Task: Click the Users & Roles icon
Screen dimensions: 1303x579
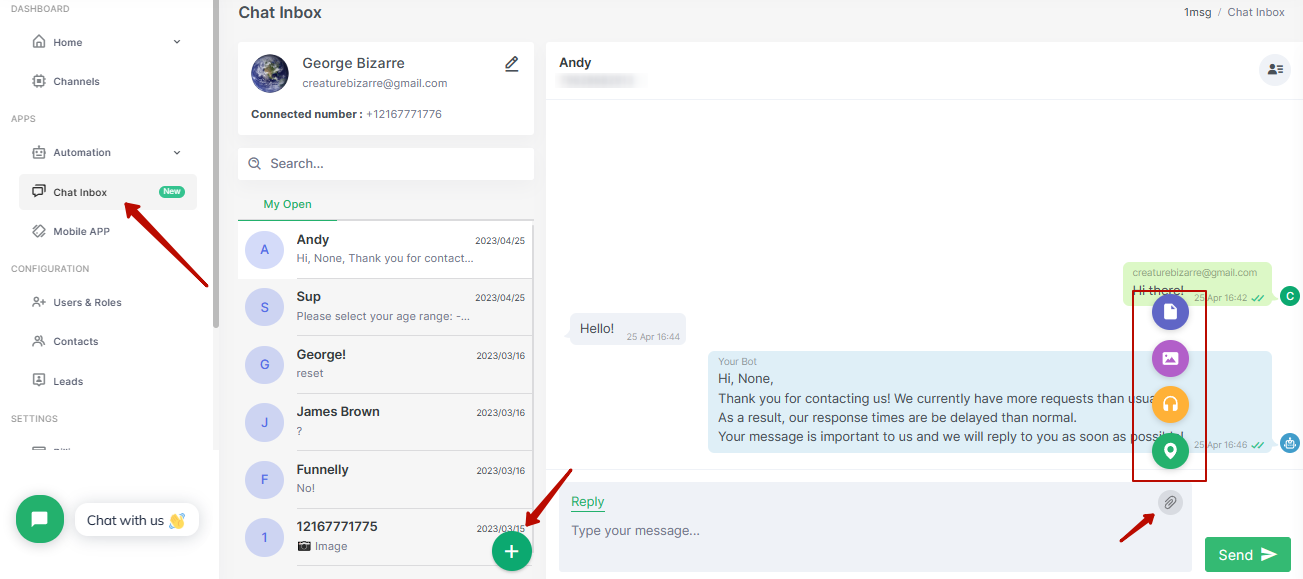Action: 39,302
